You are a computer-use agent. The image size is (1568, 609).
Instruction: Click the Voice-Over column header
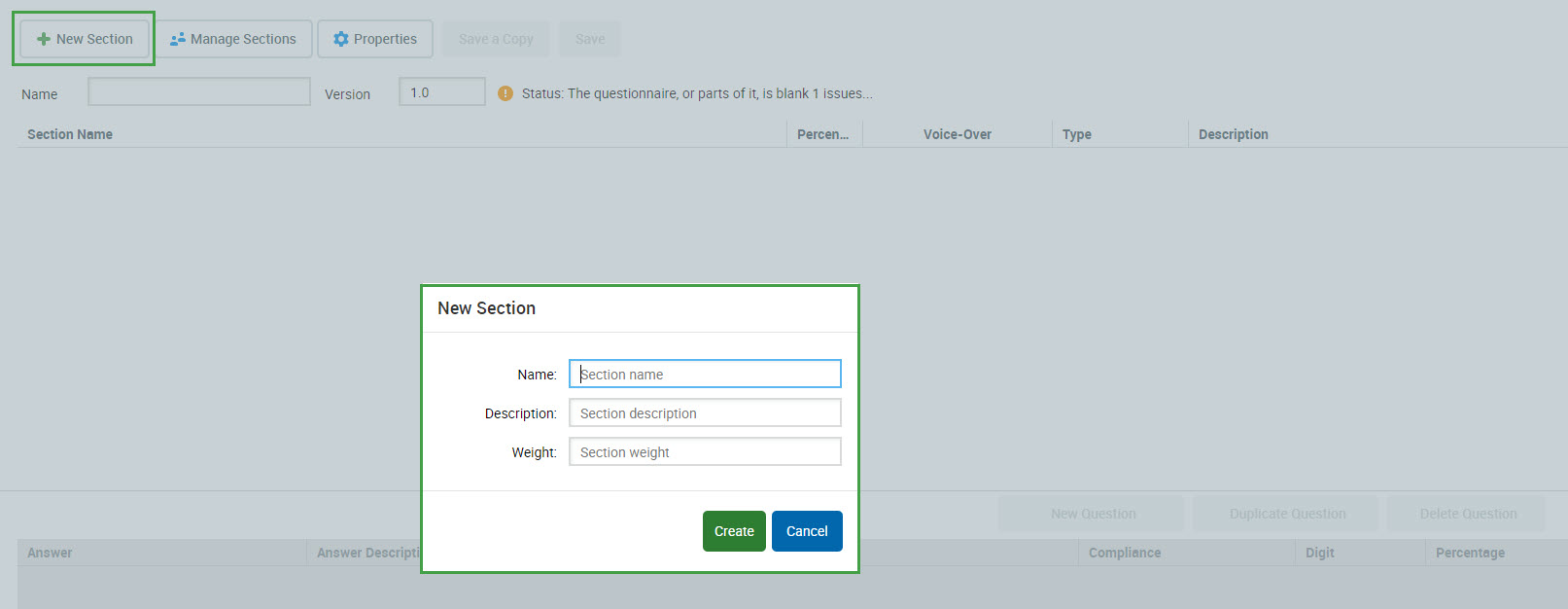tap(957, 134)
